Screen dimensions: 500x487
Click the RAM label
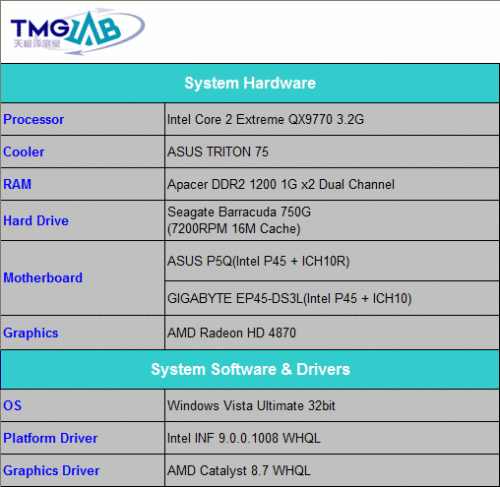17,184
